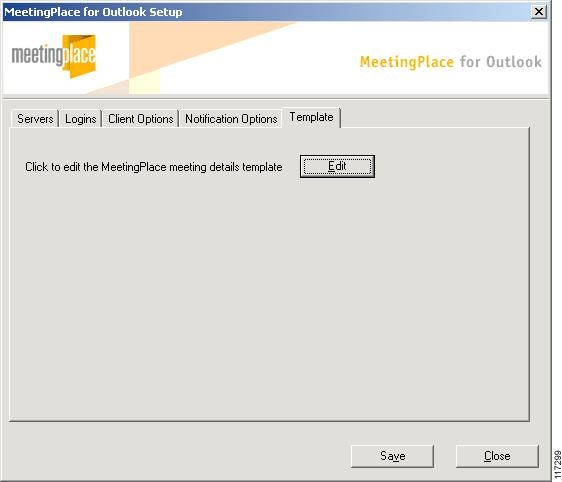Save the MeetingPlace setup settings

(x=392, y=456)
